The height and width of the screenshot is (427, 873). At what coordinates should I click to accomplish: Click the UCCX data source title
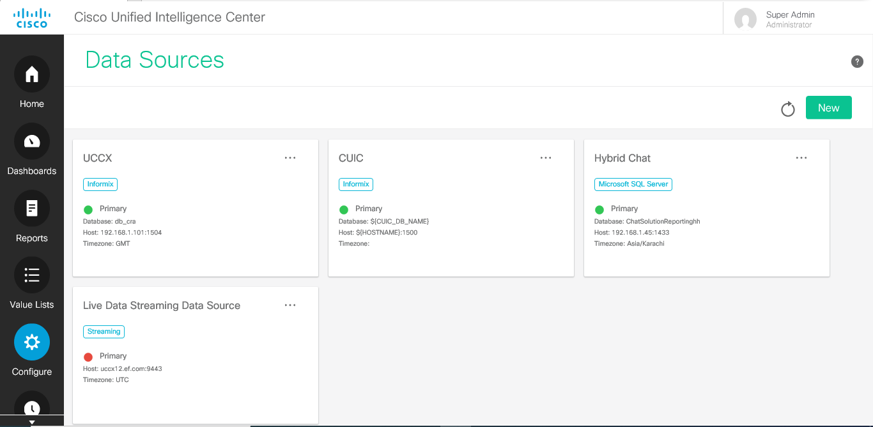pyautogui.click(x=98, y=158)
